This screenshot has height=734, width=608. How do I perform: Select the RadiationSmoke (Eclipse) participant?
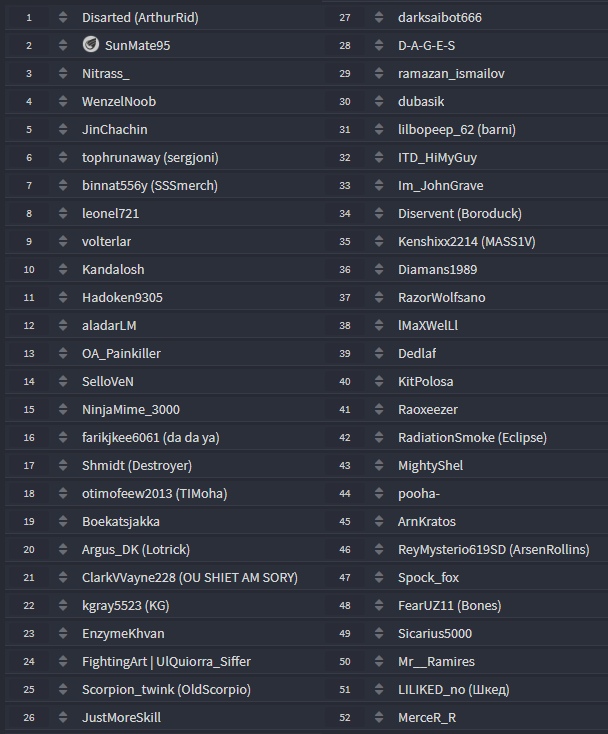click(472, 438)
